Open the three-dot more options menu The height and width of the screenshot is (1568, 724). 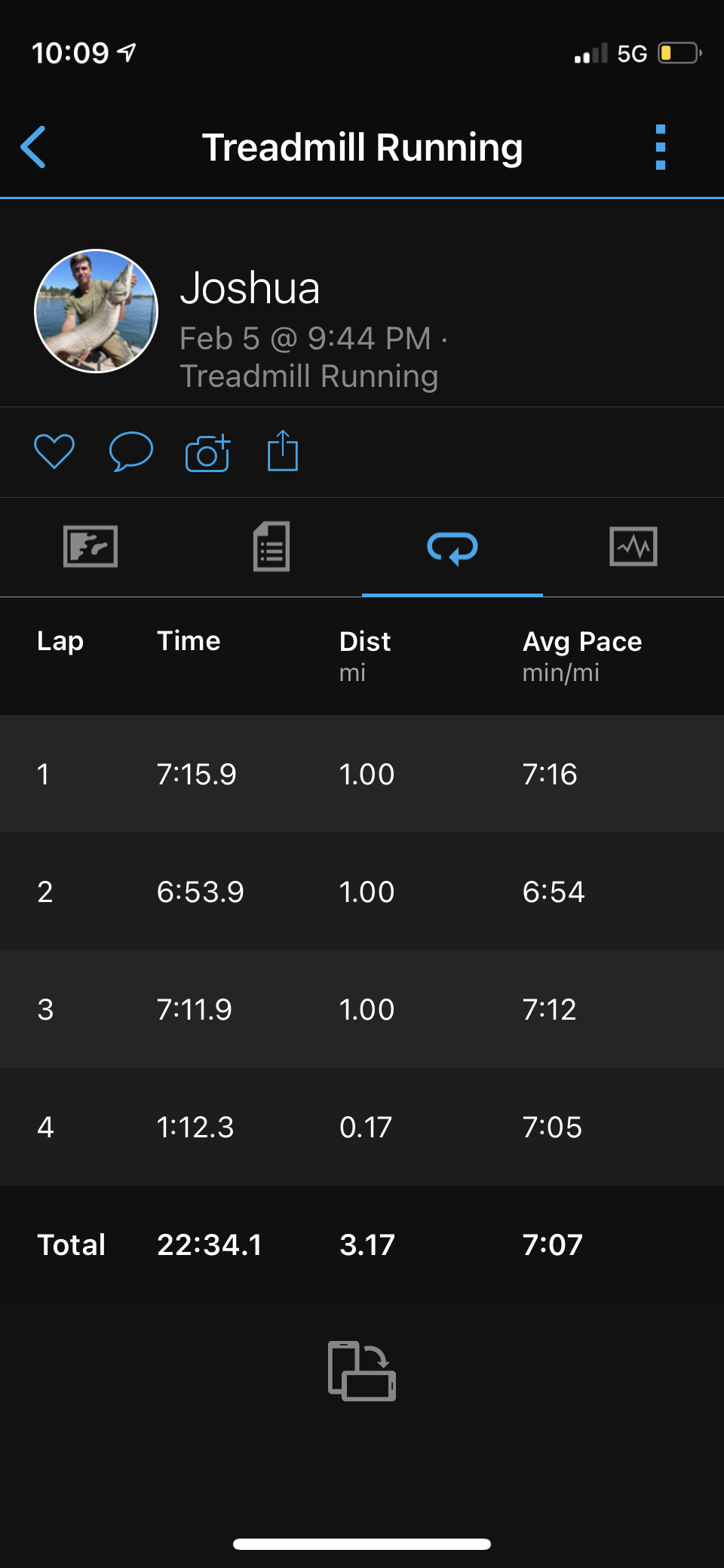click(x=661, y=147)
